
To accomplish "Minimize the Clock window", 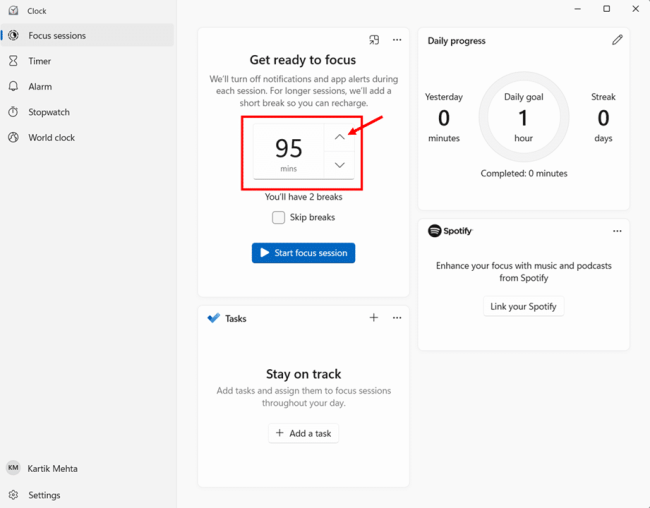I will click(x=577, y=9).
